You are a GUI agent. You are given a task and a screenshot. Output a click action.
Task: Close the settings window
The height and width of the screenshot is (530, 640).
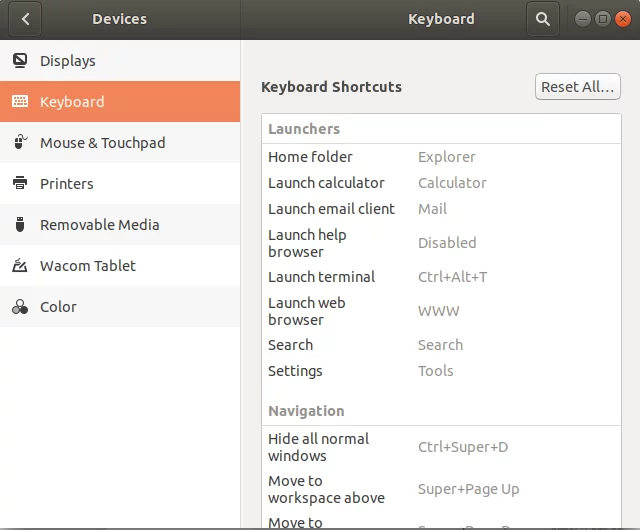[x=623, y=19]
